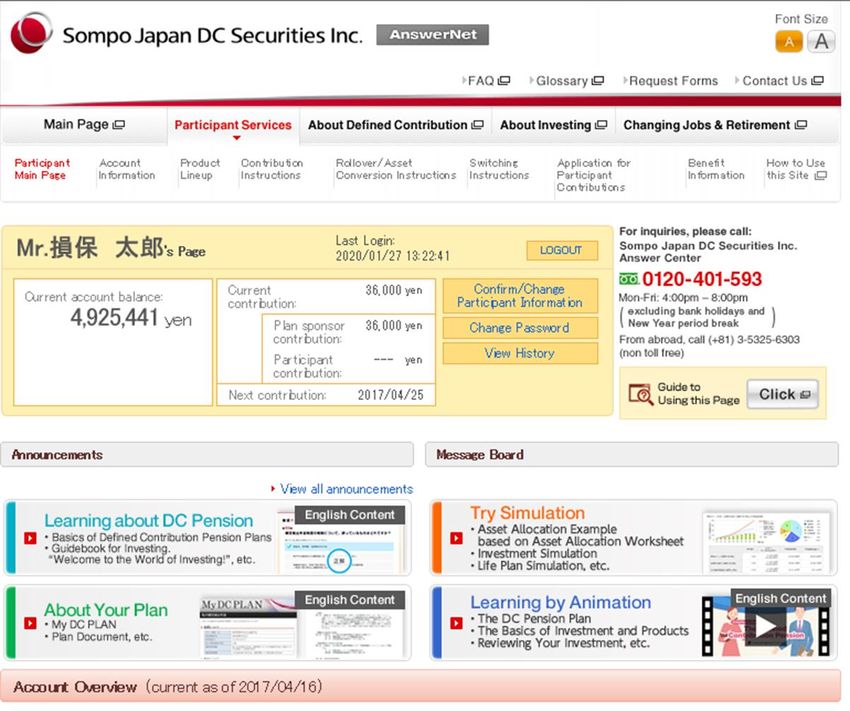Image resolution: width=850 pixels, height=711 pixels.
Task: Click the next contribution date 2017/04/25
Action: click(390, 395)
